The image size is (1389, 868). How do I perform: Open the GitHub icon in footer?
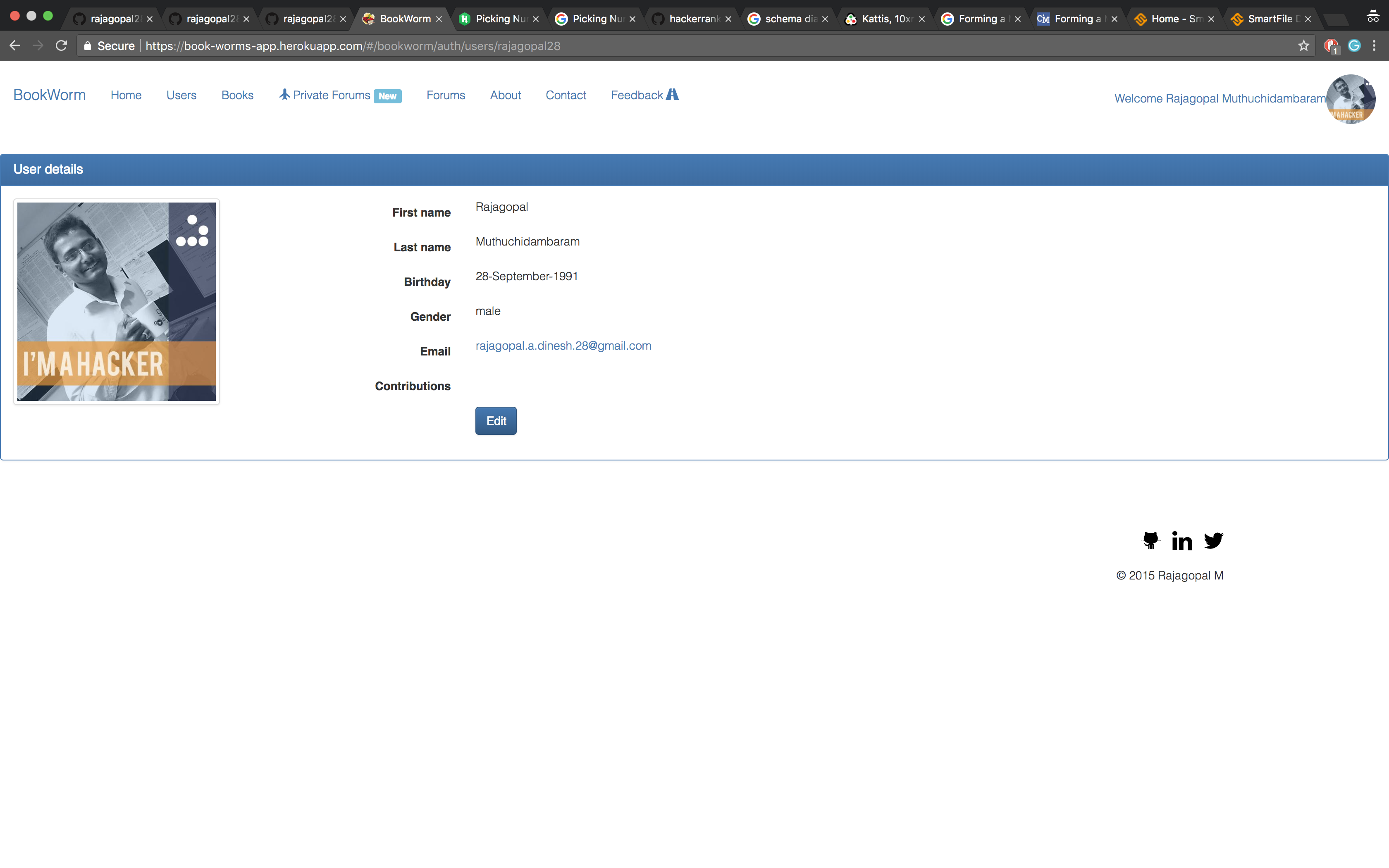1150,540
